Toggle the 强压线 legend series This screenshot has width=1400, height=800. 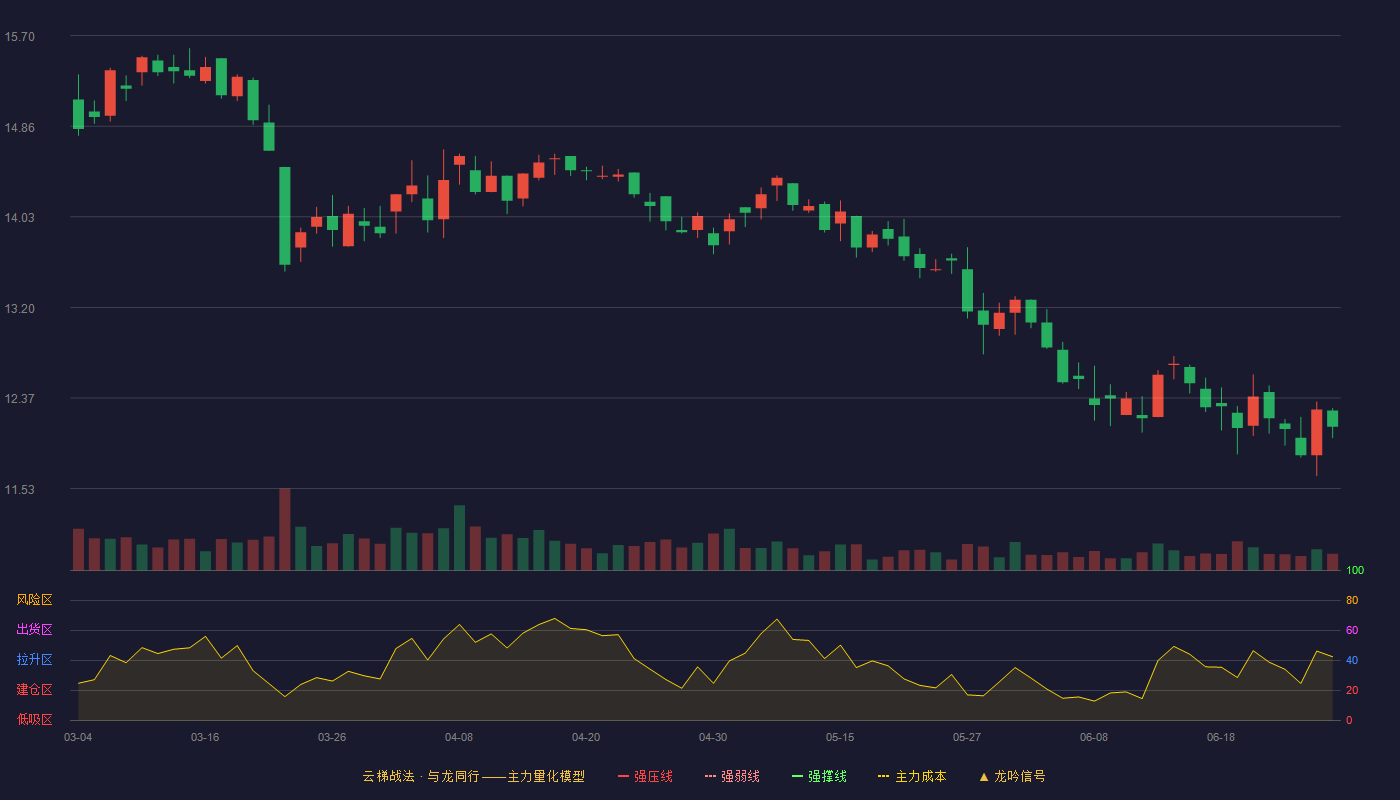[x=645, y=776]
